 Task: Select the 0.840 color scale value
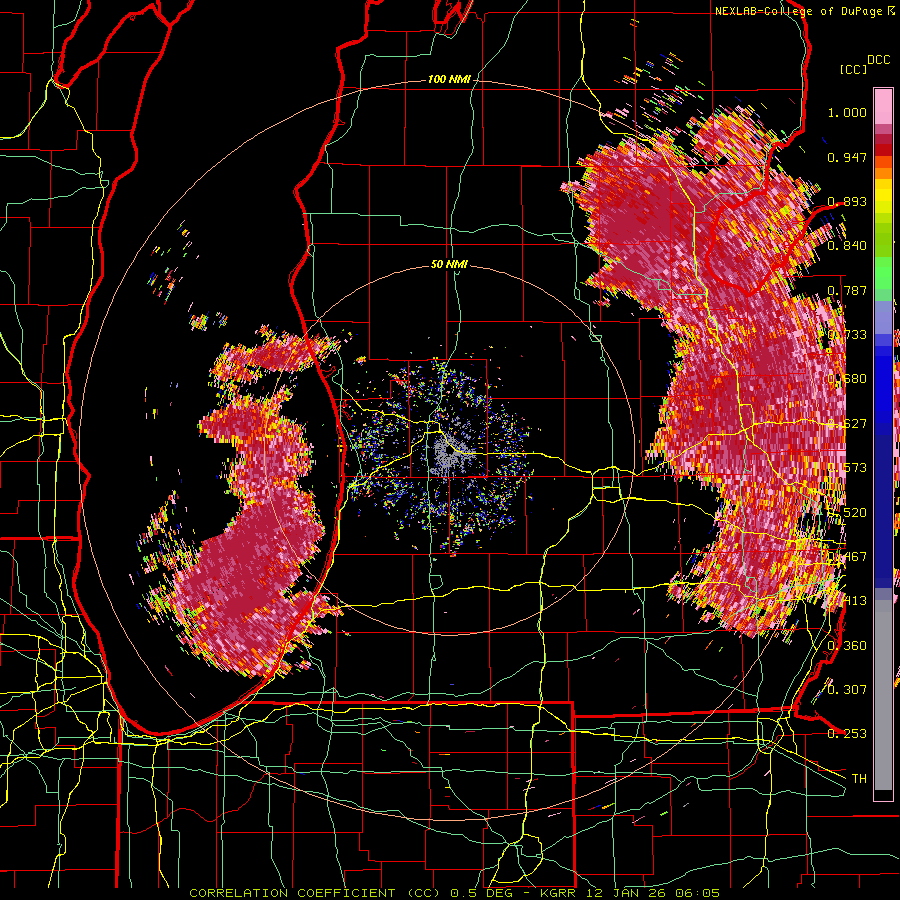pos(847,246)
